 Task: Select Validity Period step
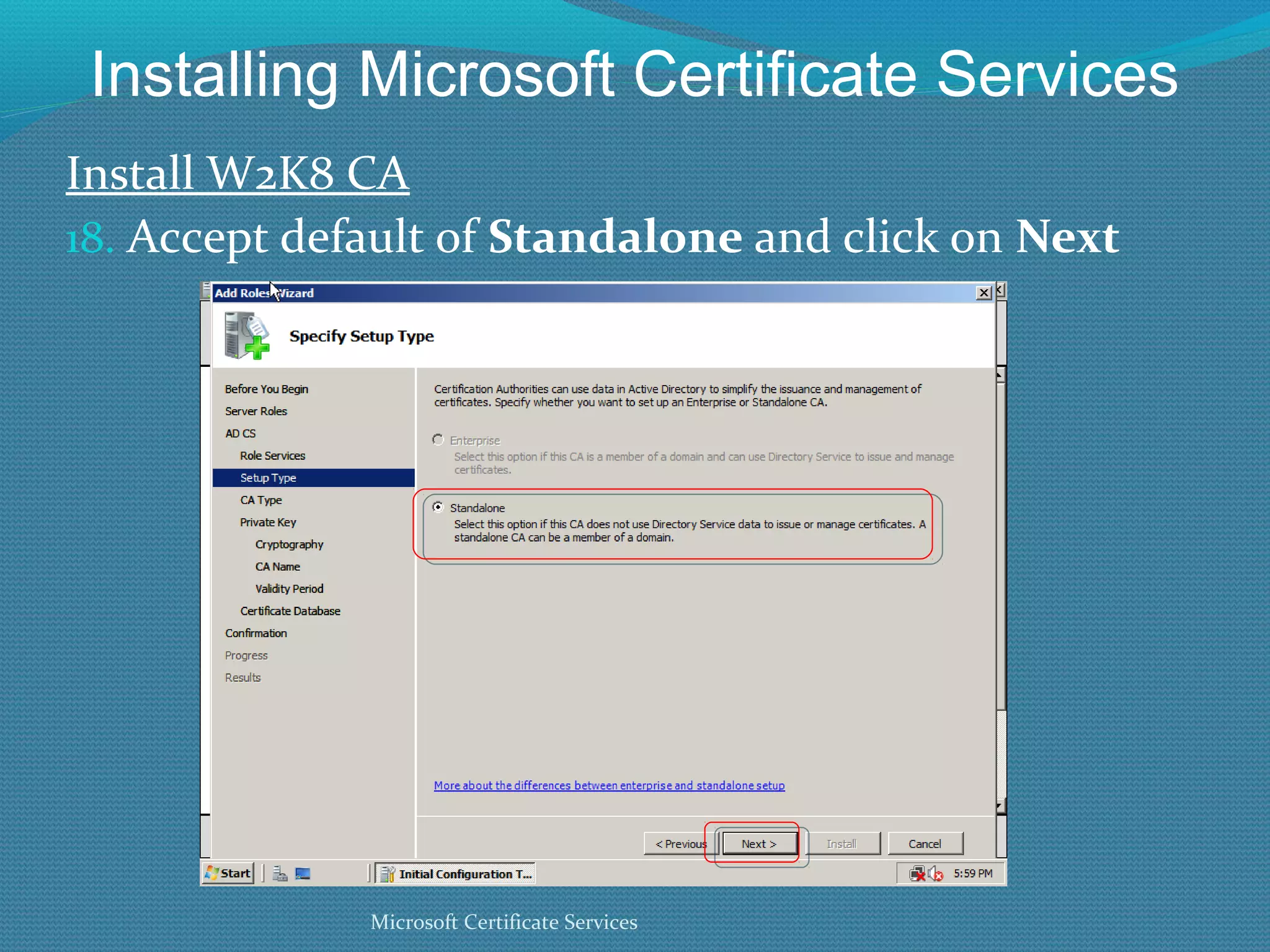(290, 589)
